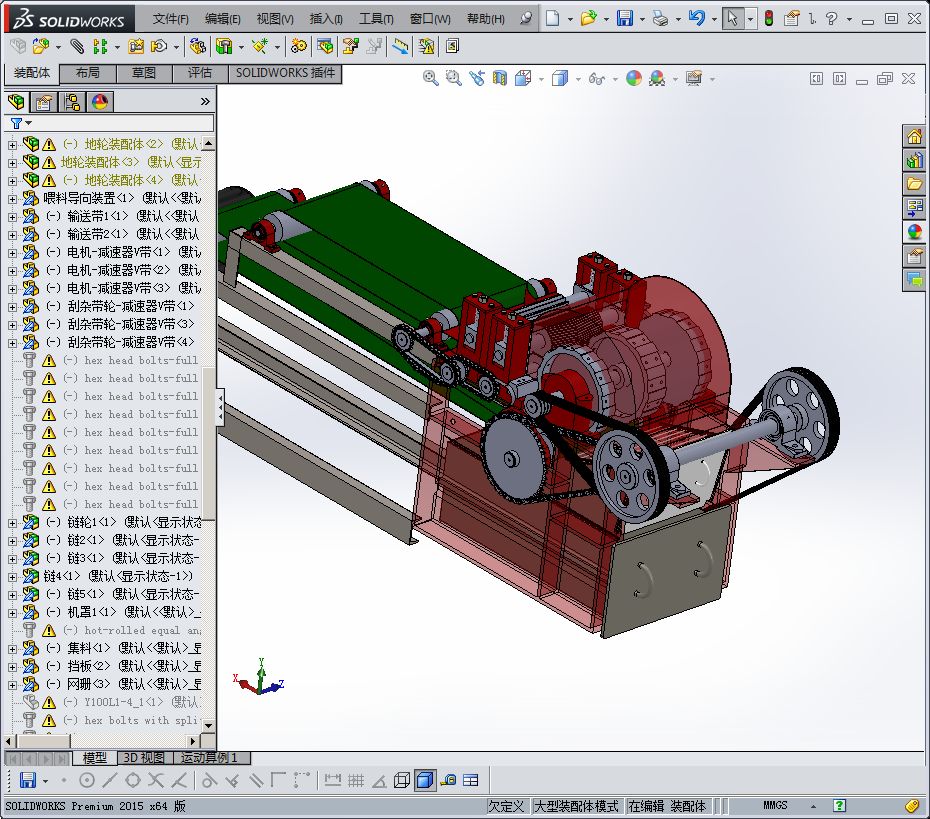Expand 链轮1<1> tree node
Screen dimensions: 930x819
[12, 523]
